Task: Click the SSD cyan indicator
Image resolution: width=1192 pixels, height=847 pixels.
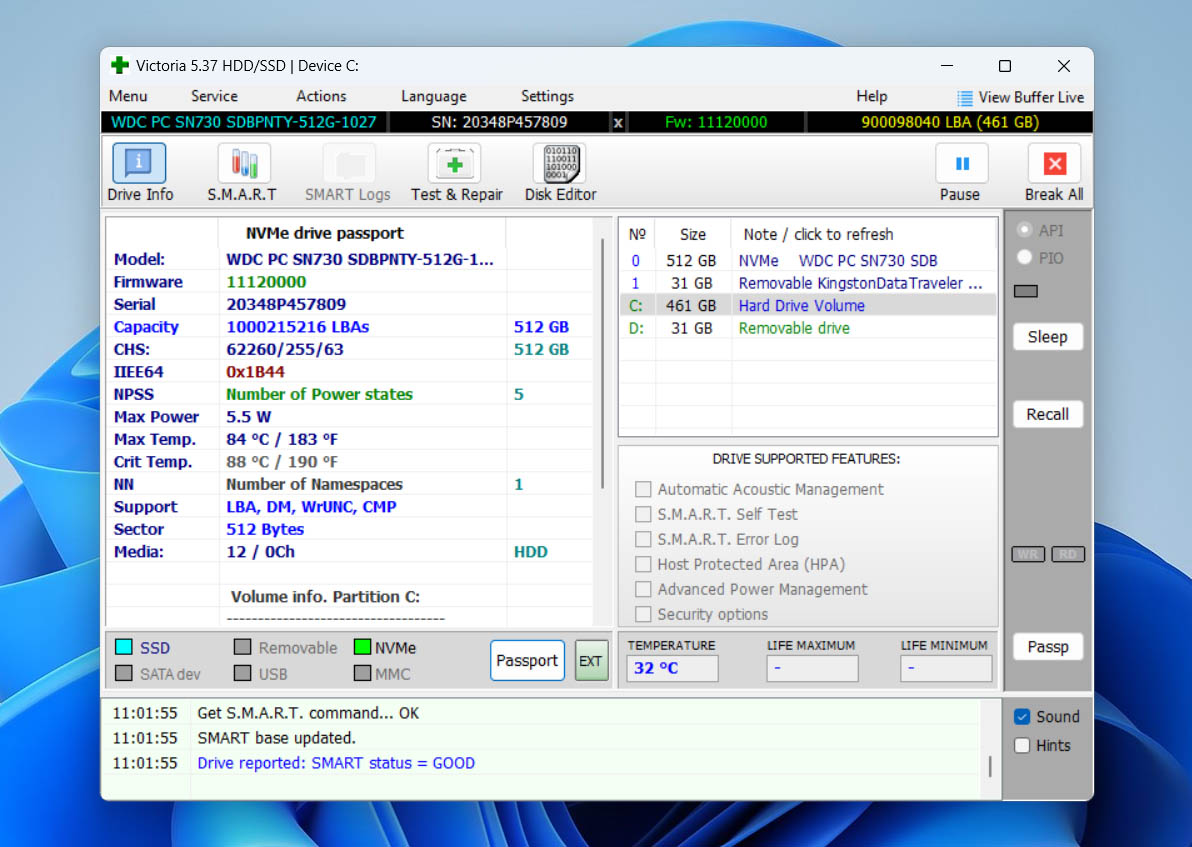Action: pos(124,647)
